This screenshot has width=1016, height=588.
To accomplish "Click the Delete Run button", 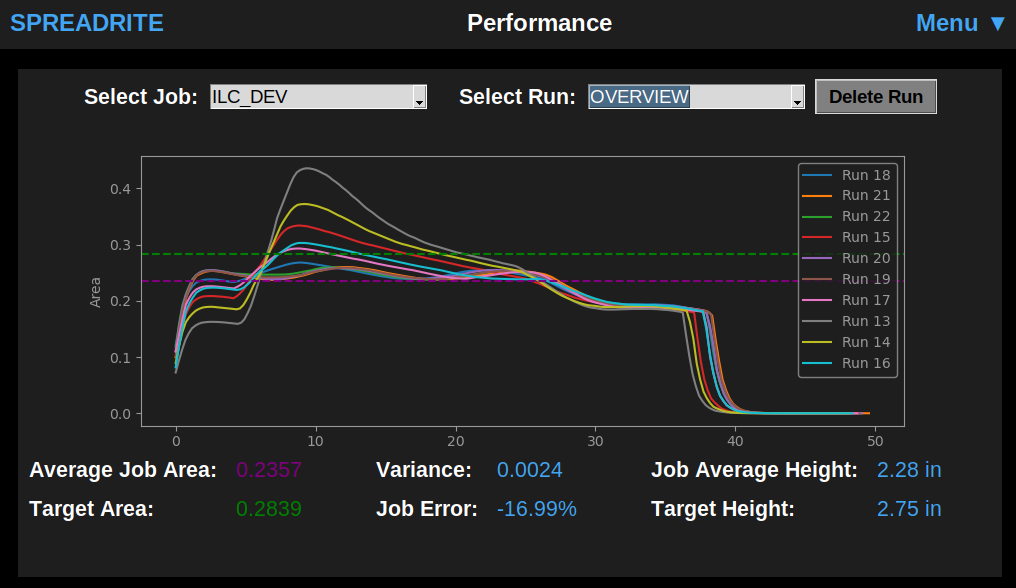I will [x=875, y=96].
